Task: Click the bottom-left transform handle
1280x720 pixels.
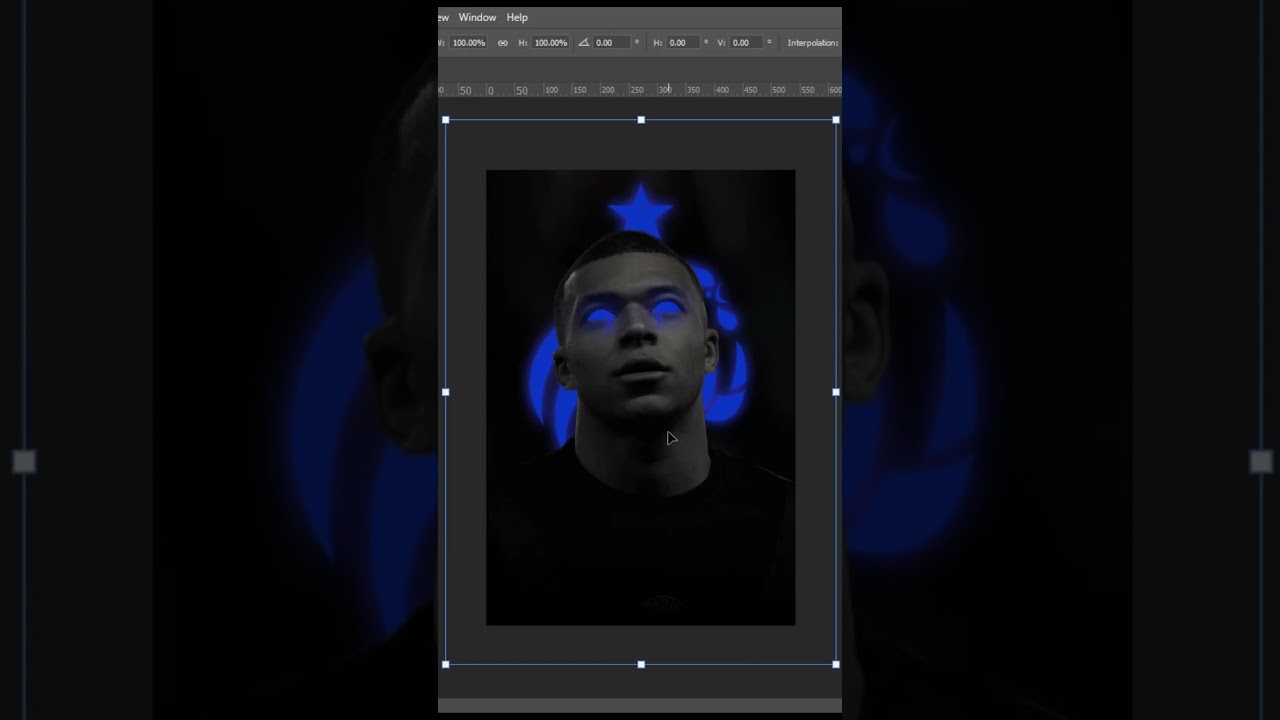Action: point(446,664)
